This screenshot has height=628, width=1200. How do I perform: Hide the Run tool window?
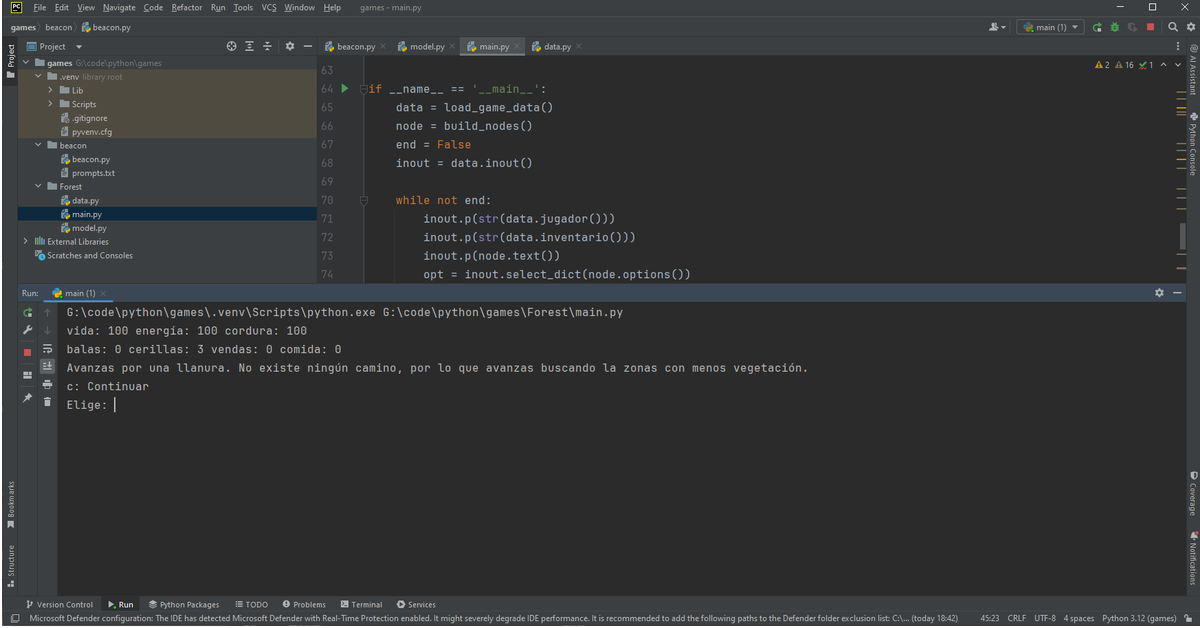click(x=1178, y=293)
